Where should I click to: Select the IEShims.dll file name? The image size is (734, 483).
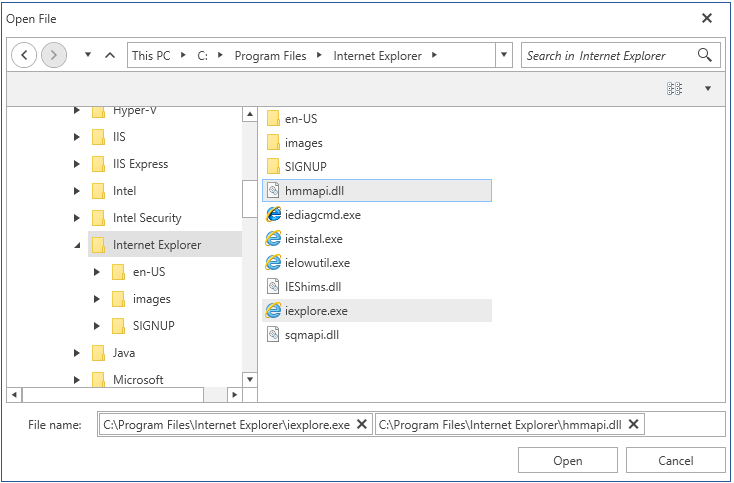click(x=313, y=286)
